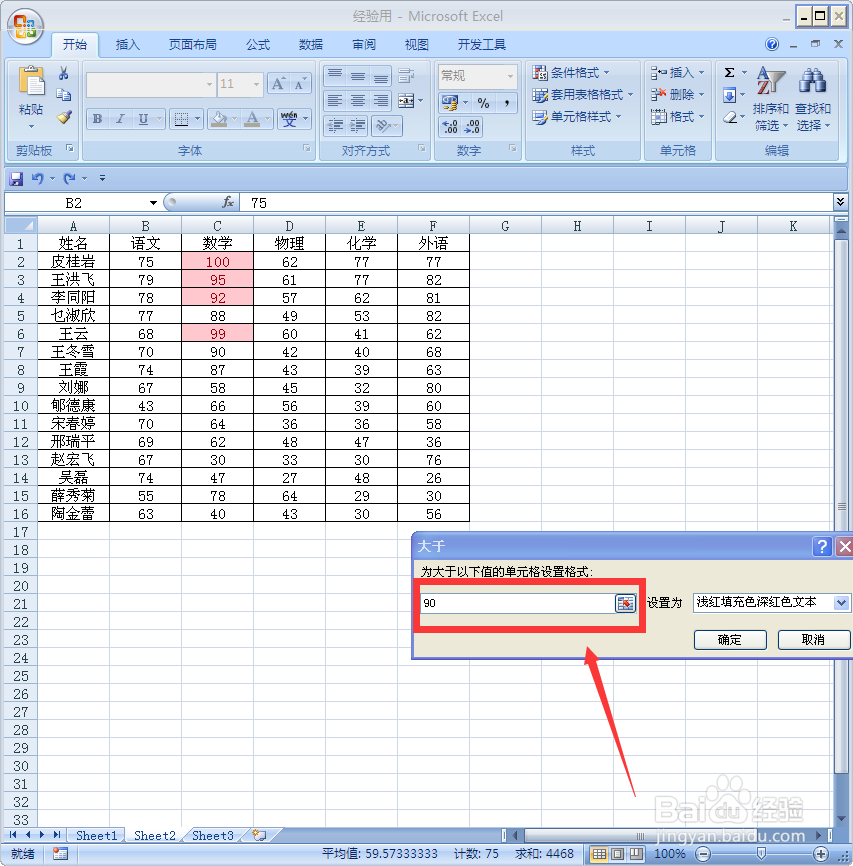Click the AutoSum sigma icon
Viewport: 853px width, 866px height.
[729, 72]
